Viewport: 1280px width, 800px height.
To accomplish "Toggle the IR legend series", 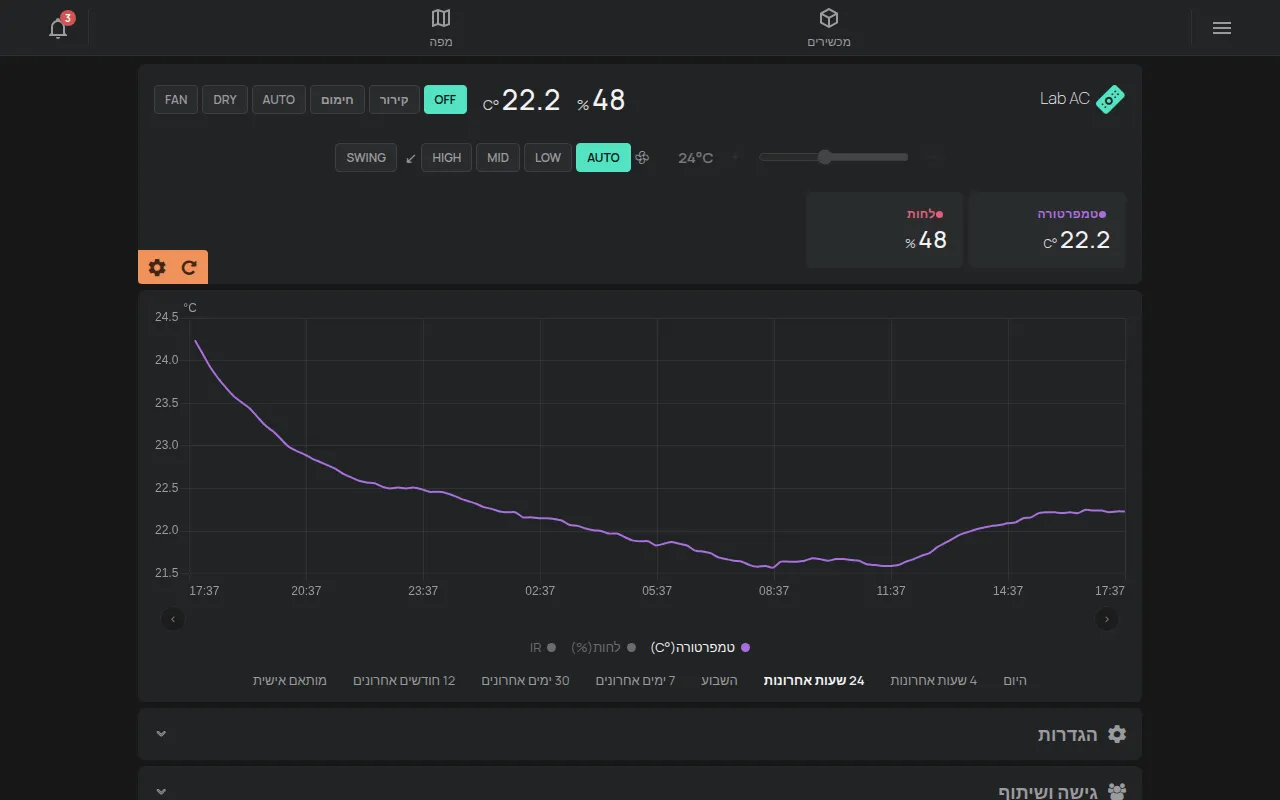I will click(x=544, y=648).
